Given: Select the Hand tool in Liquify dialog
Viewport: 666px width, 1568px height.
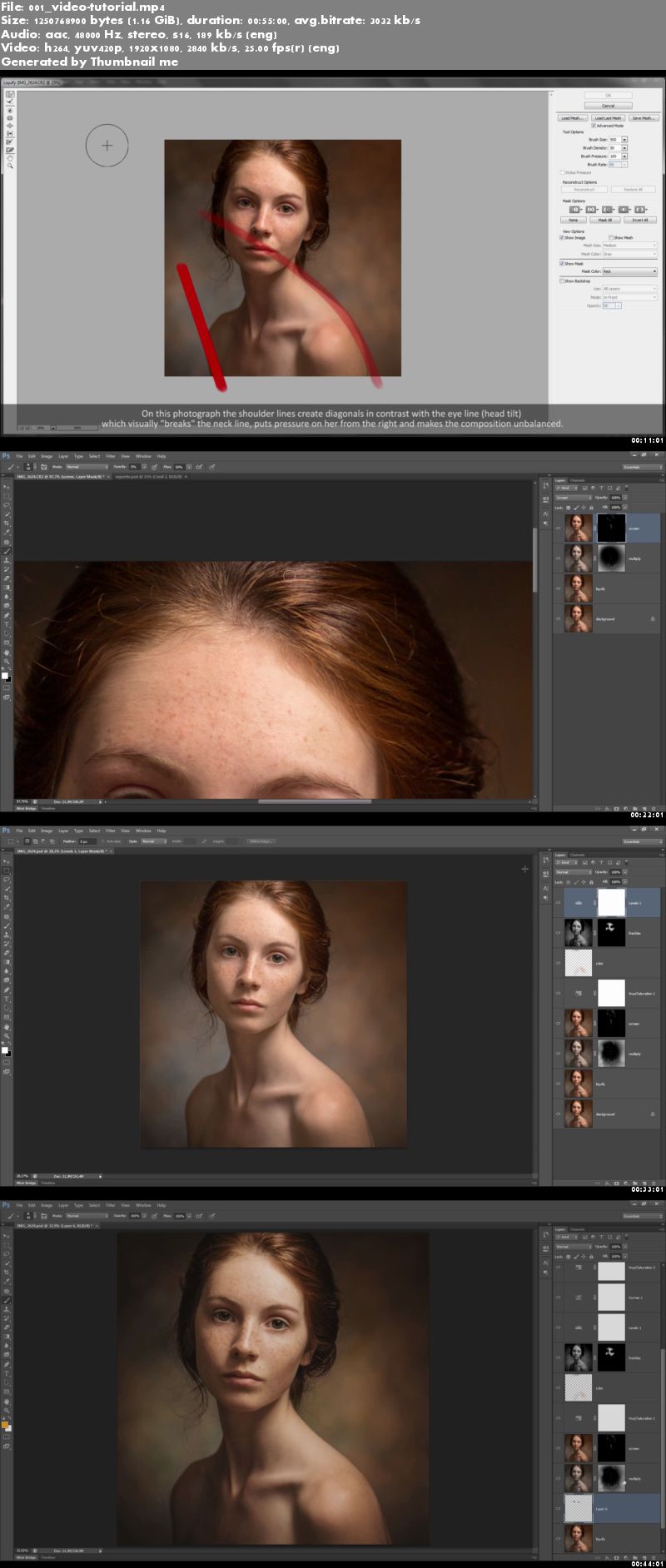Looking at the screenshot, I should [10, 157].
